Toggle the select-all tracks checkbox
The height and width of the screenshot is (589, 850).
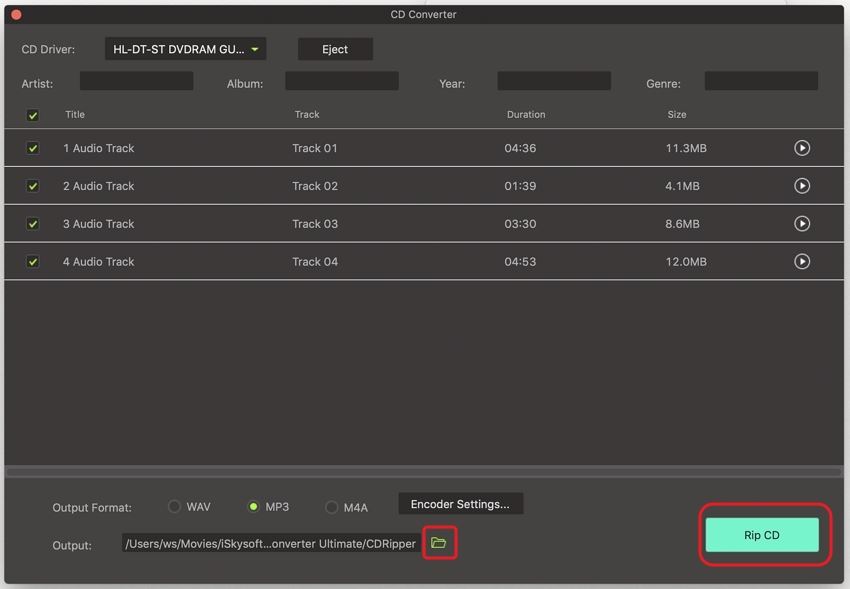[33, 115]
